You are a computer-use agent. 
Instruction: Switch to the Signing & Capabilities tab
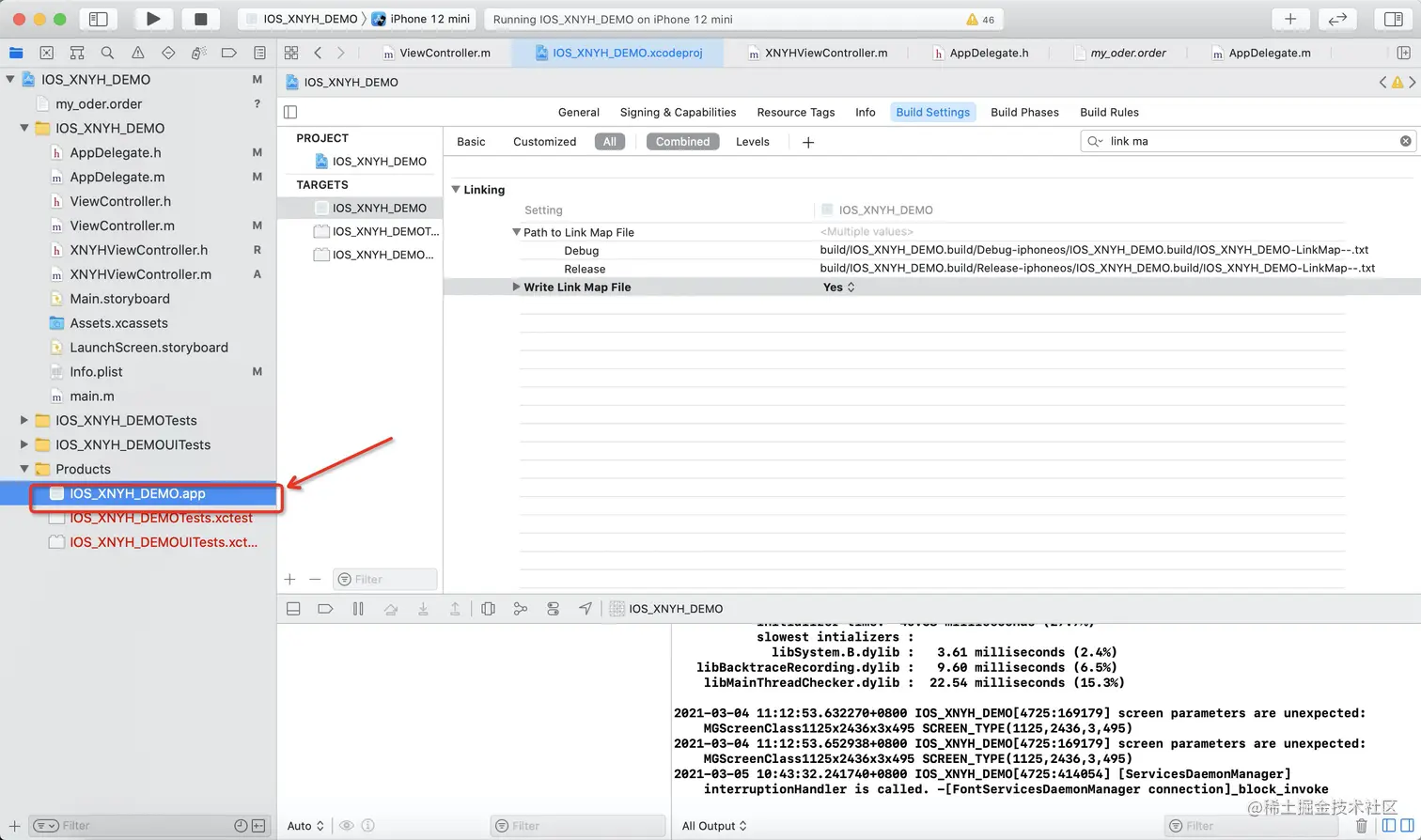tap(678, 112)
